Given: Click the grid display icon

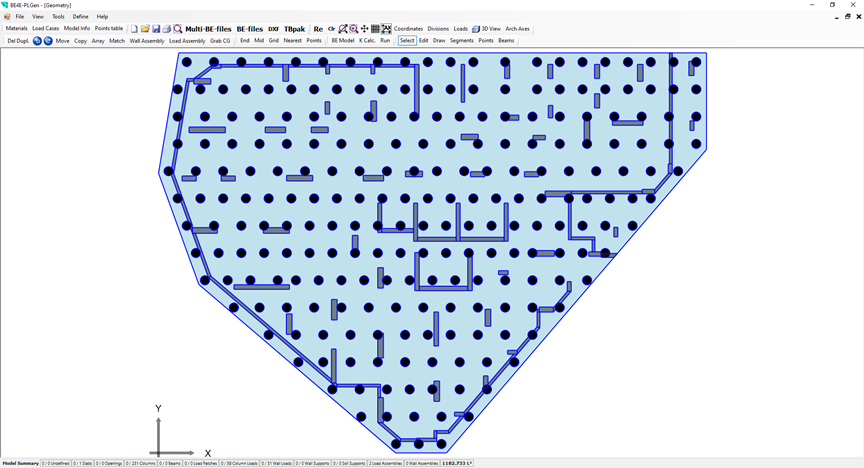Looking at the screenshot, I should [x=375, y=29].
